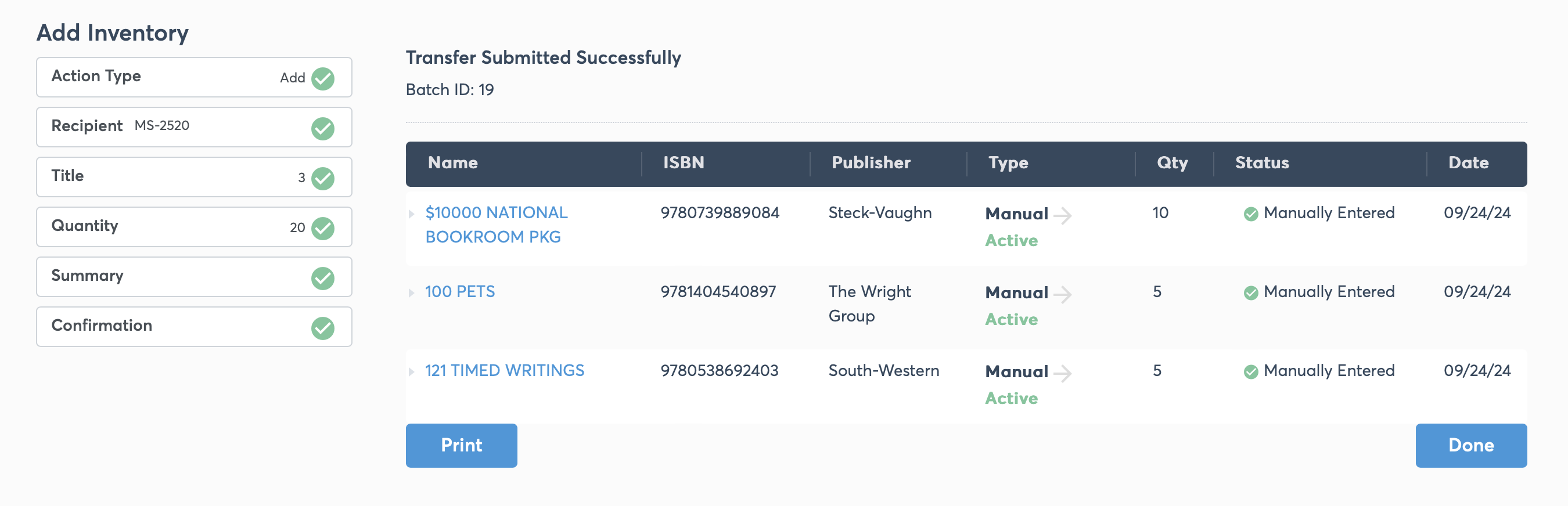Click the green checkmark beside Recipient MS-2520

tap(323, 128)
